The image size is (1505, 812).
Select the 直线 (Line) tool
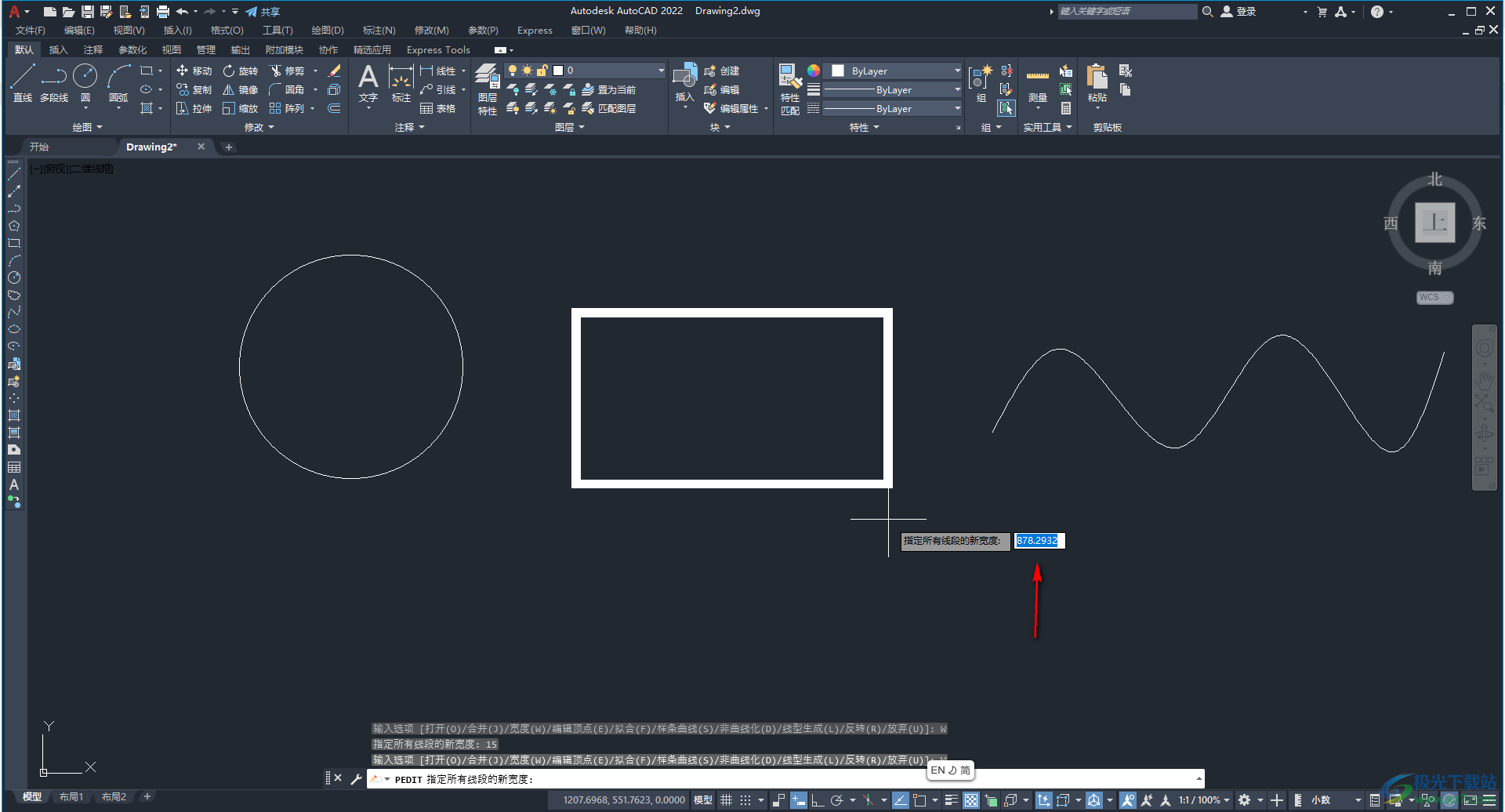click(22, 83)
